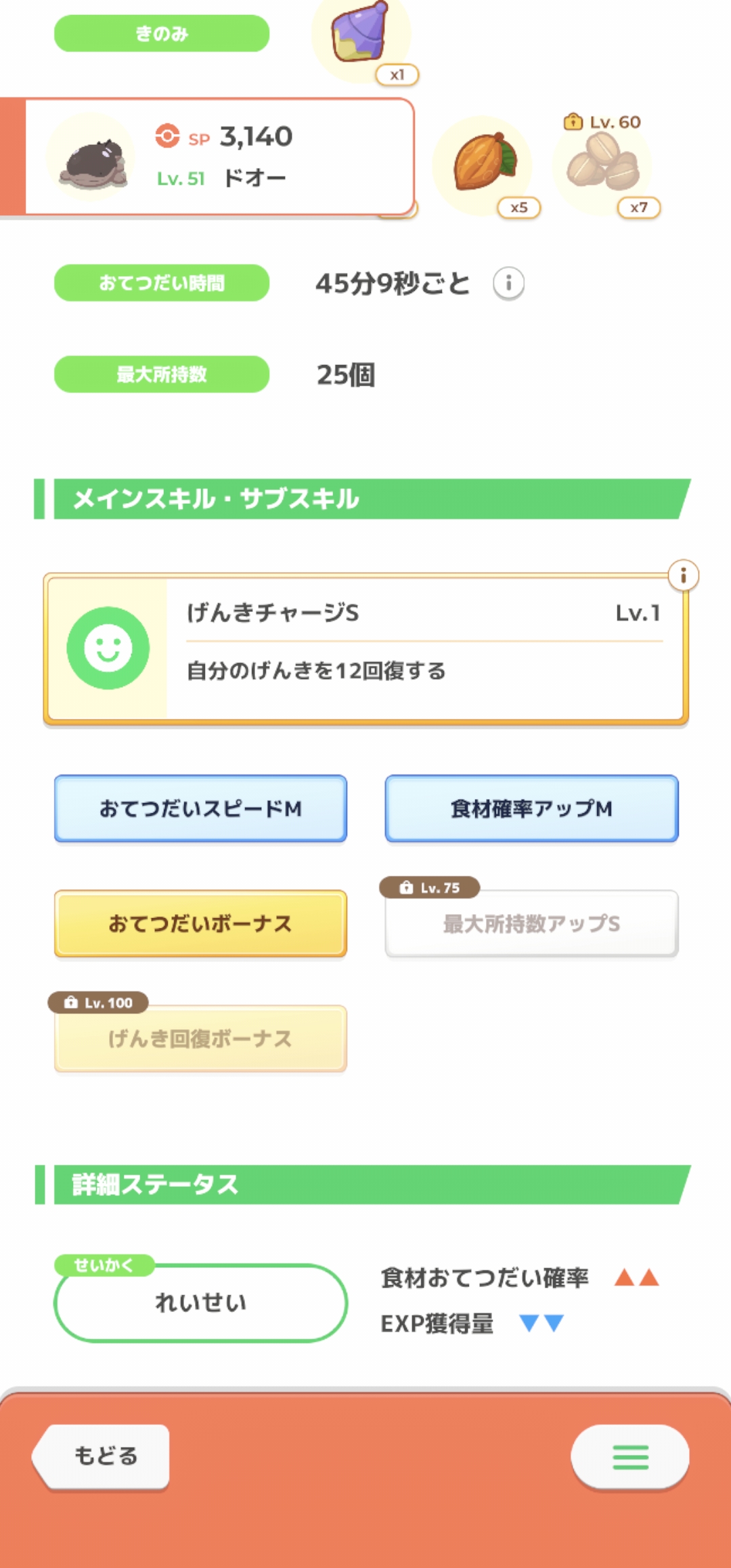Open main skill info icon
The height and width of the screenshot is (1568, 731).
point(683,576)
